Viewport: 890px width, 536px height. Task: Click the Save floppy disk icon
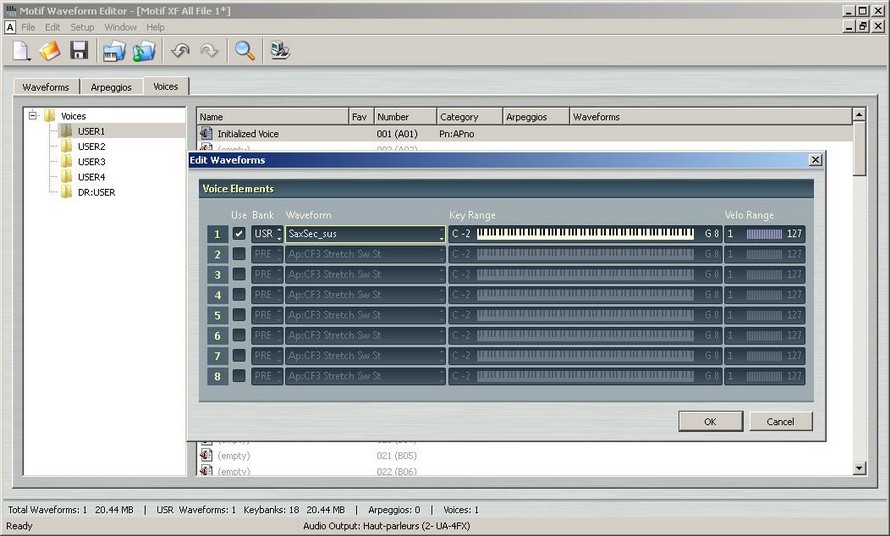click(x=79, y=51)
